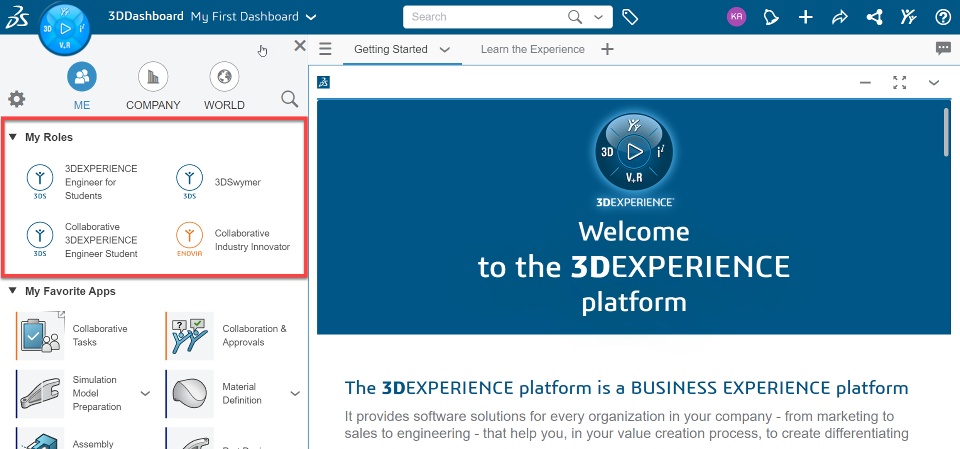This screenshot has height=449, width=960.
Task: Close the compass side panel
Action: pyautogui.click(x=299, y=45)
